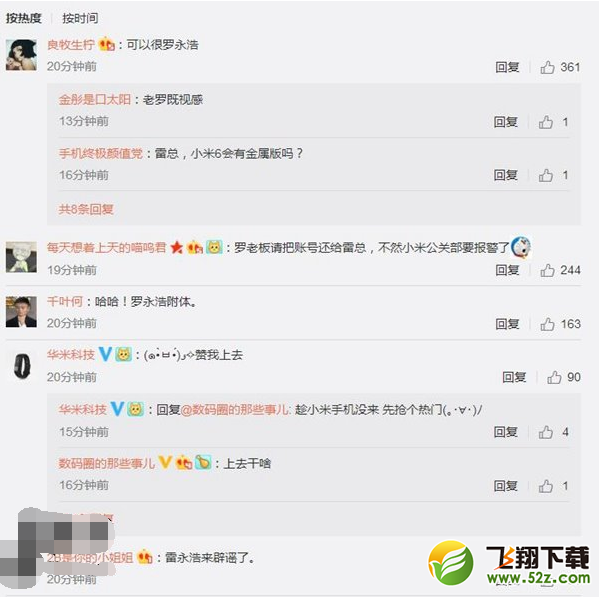Like 数码圈的那些事儿's reply 上去干啥
602x597 pixels.
point(546,486)
